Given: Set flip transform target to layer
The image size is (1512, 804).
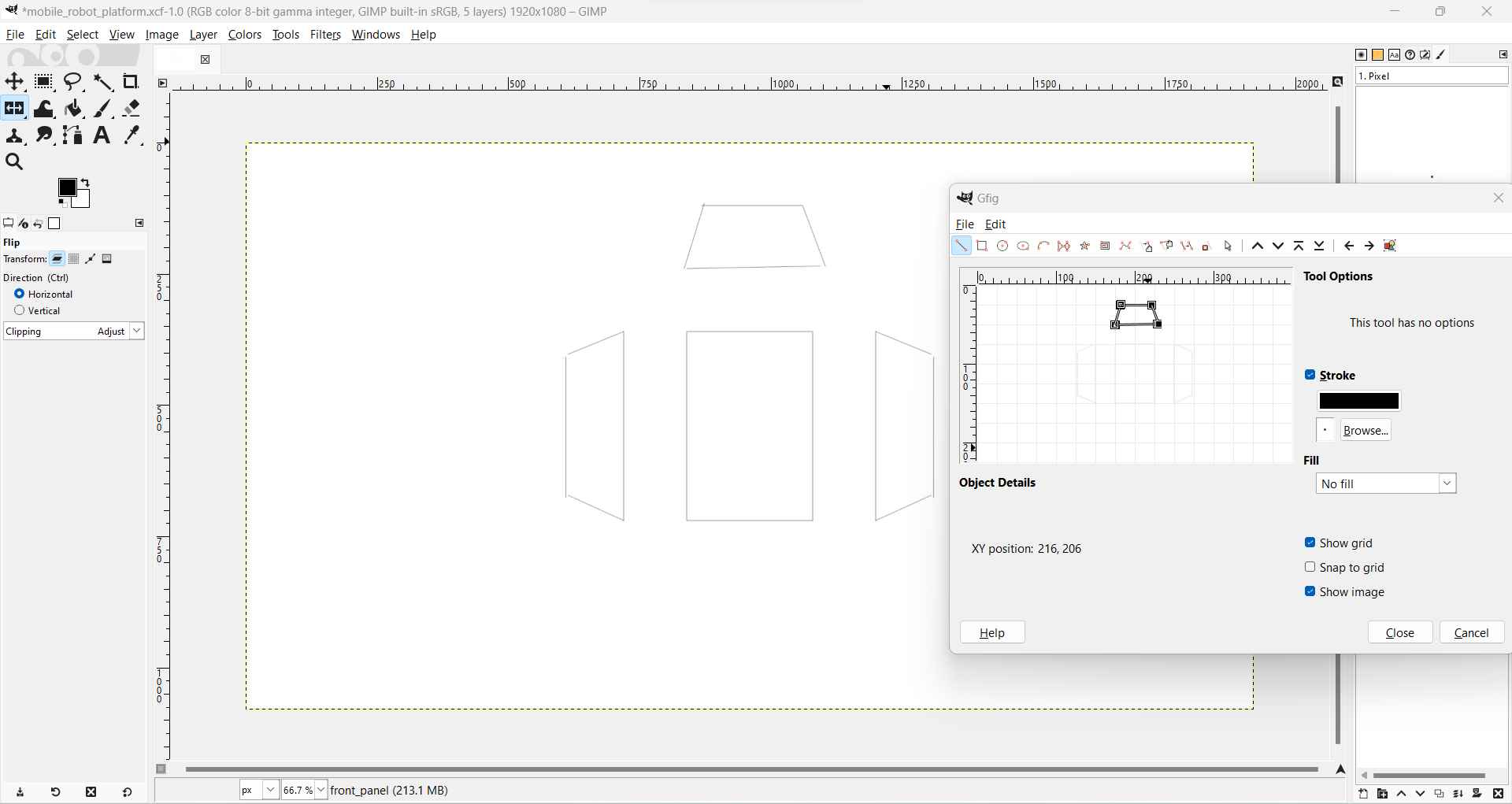Looking at the screenshot, I should pos(57,259).
